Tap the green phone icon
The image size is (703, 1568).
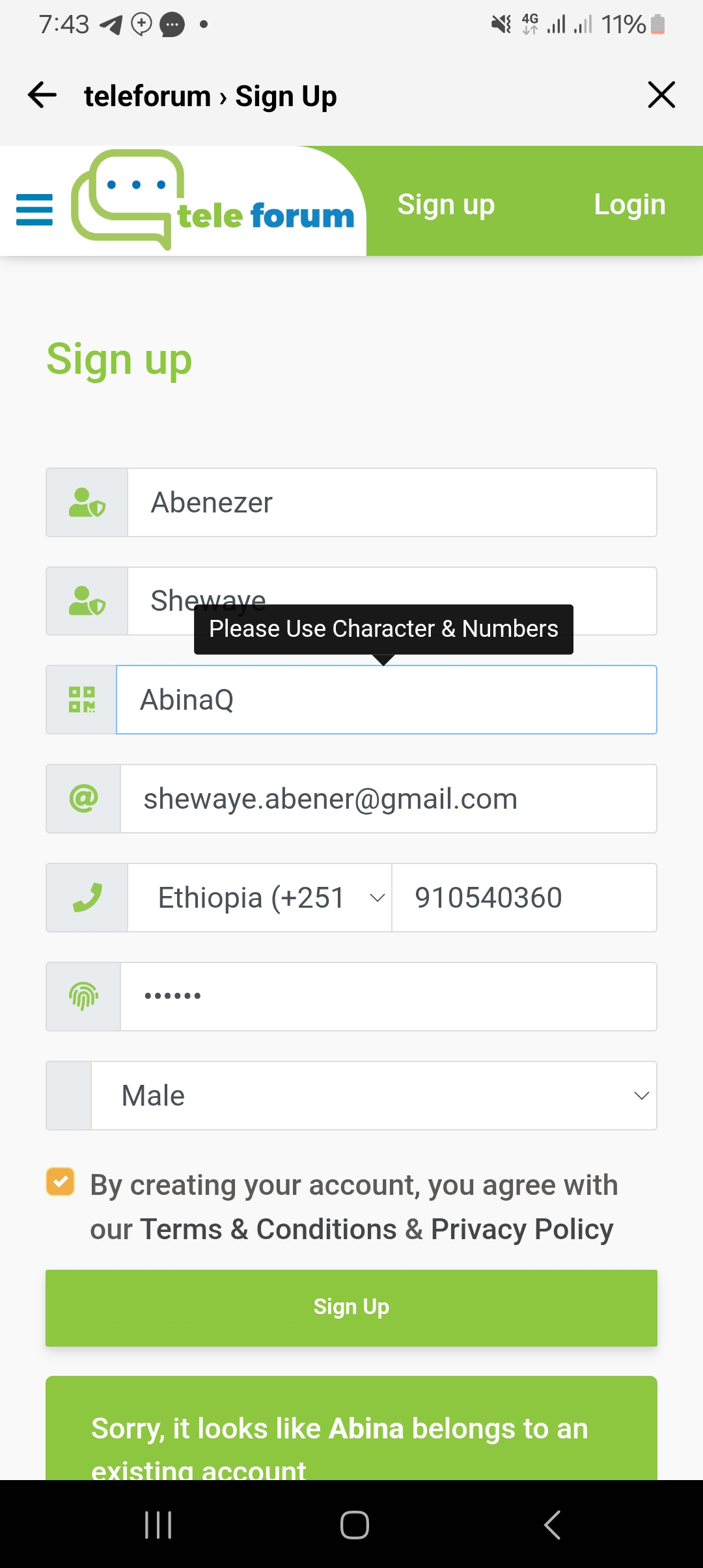87,897
